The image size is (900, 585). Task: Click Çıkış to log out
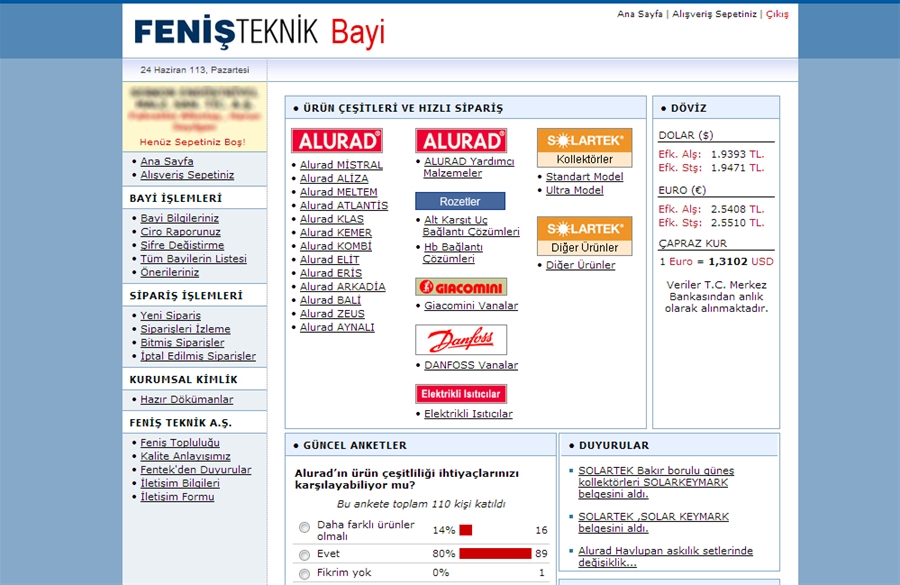tap(777, 14)
